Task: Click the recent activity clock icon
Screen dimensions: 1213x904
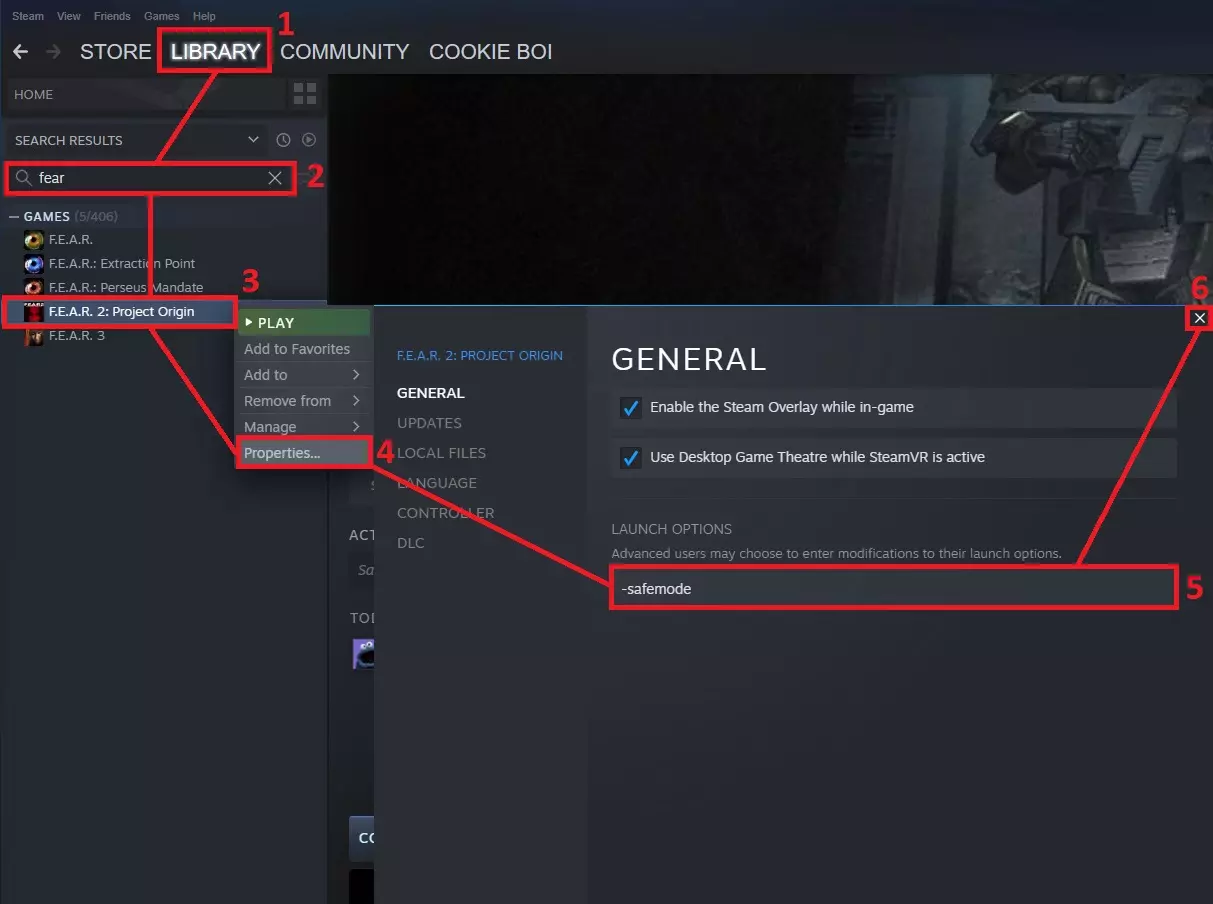Action: [283, 140]
